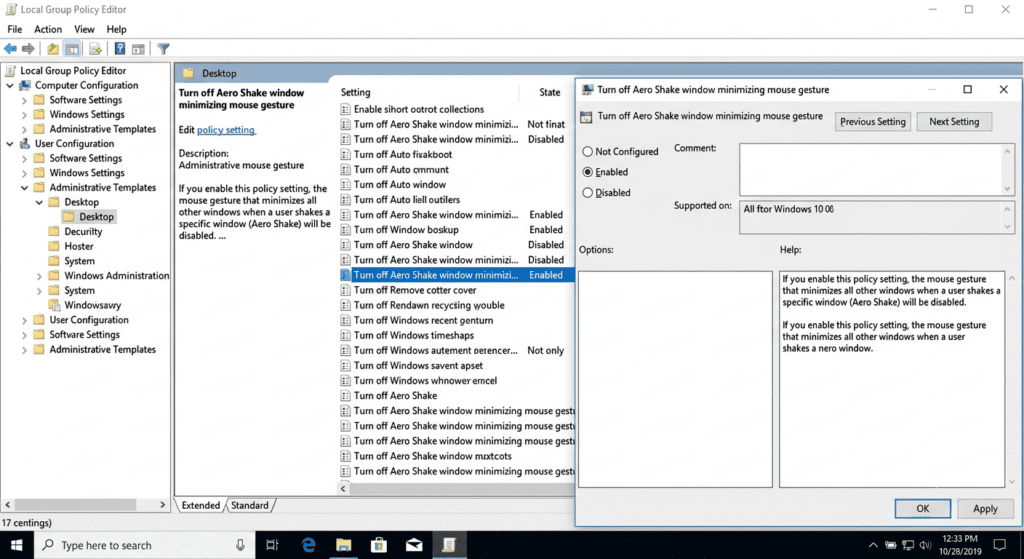Image resolution: width=1024 pixels, height=559 pixels.
Task: Click the Hoster folder icon in the tree
Action: (x=54, y=246)
